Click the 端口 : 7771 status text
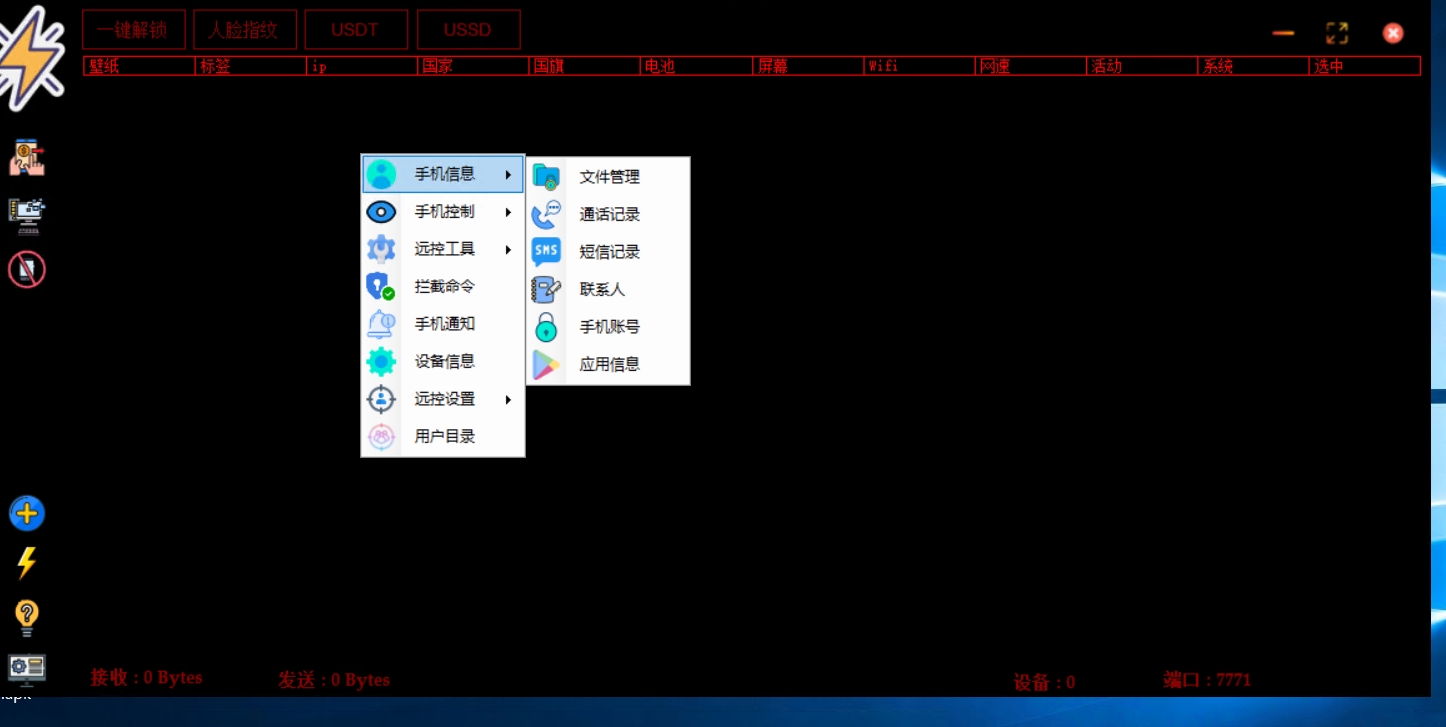Image resolution: width=1446 pixels, height=727 pixels. [1207, 680]
